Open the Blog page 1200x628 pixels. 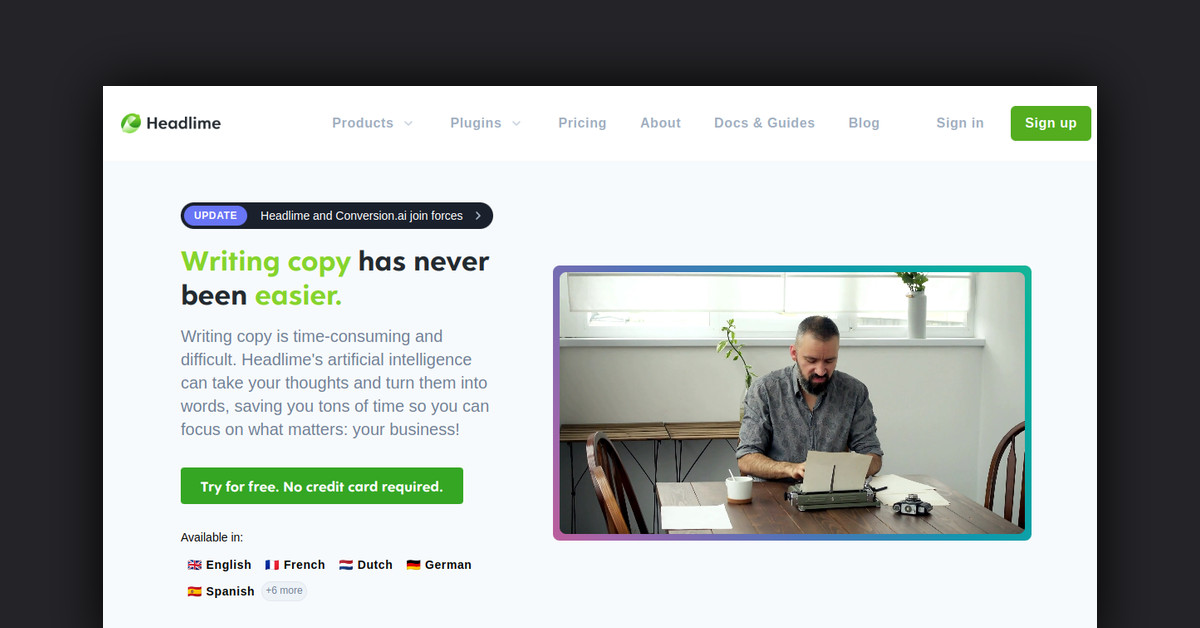tap(864, 123)
